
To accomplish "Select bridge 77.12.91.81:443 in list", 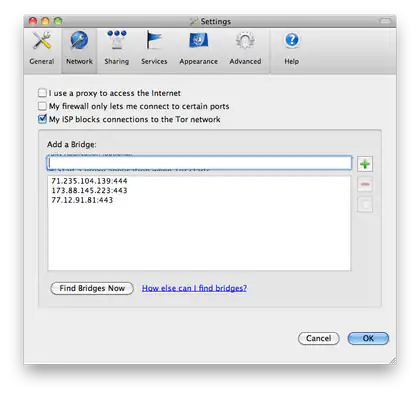I will pyautogui.click(x=82, y=200).
